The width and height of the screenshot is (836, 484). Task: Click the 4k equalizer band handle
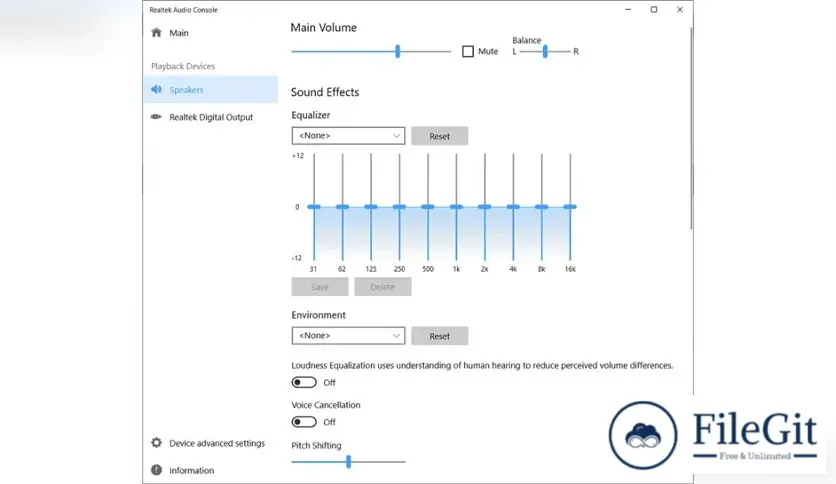click(x=513, y=207)
